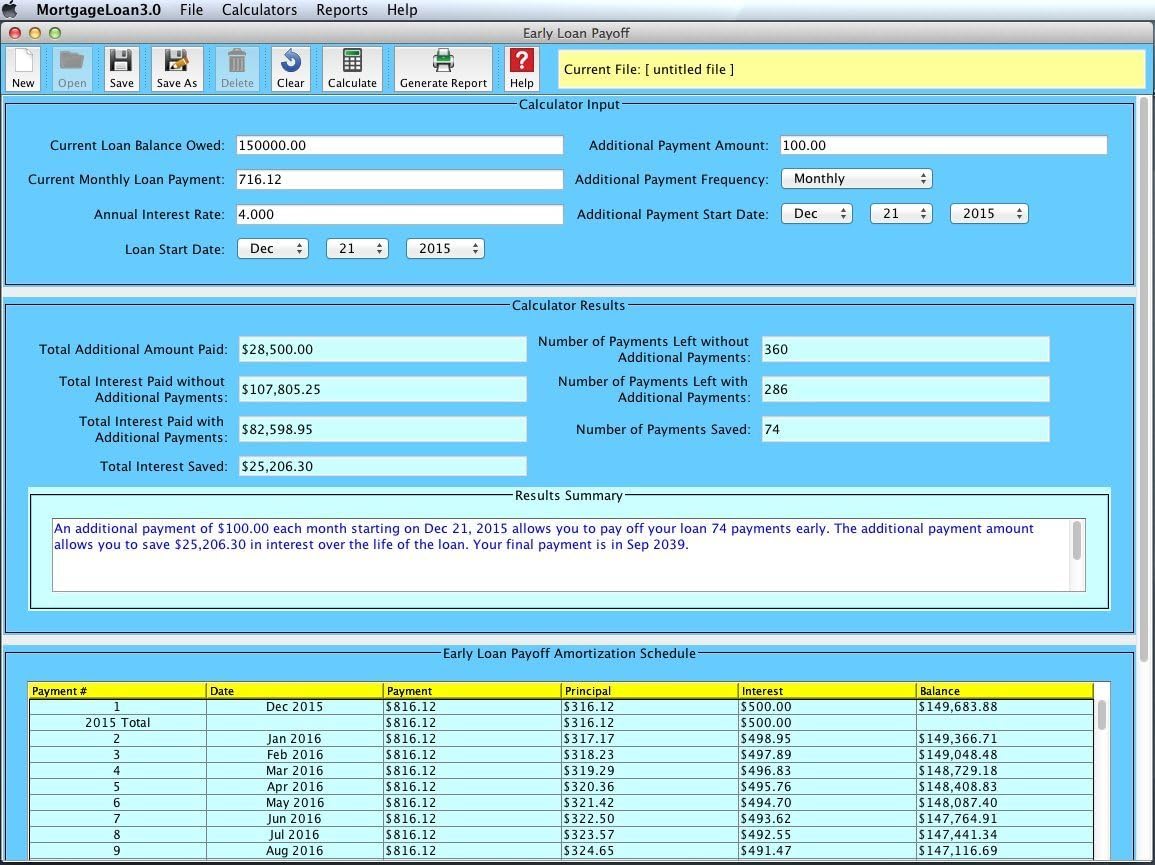
Task: Click the Balance column header
Action: click(x=1004, y=691)
